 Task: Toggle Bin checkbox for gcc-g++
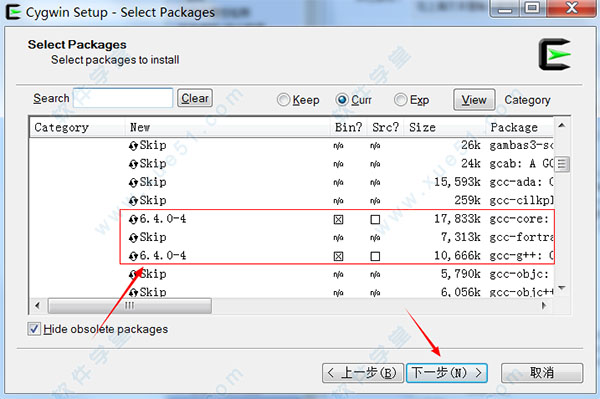338,256
